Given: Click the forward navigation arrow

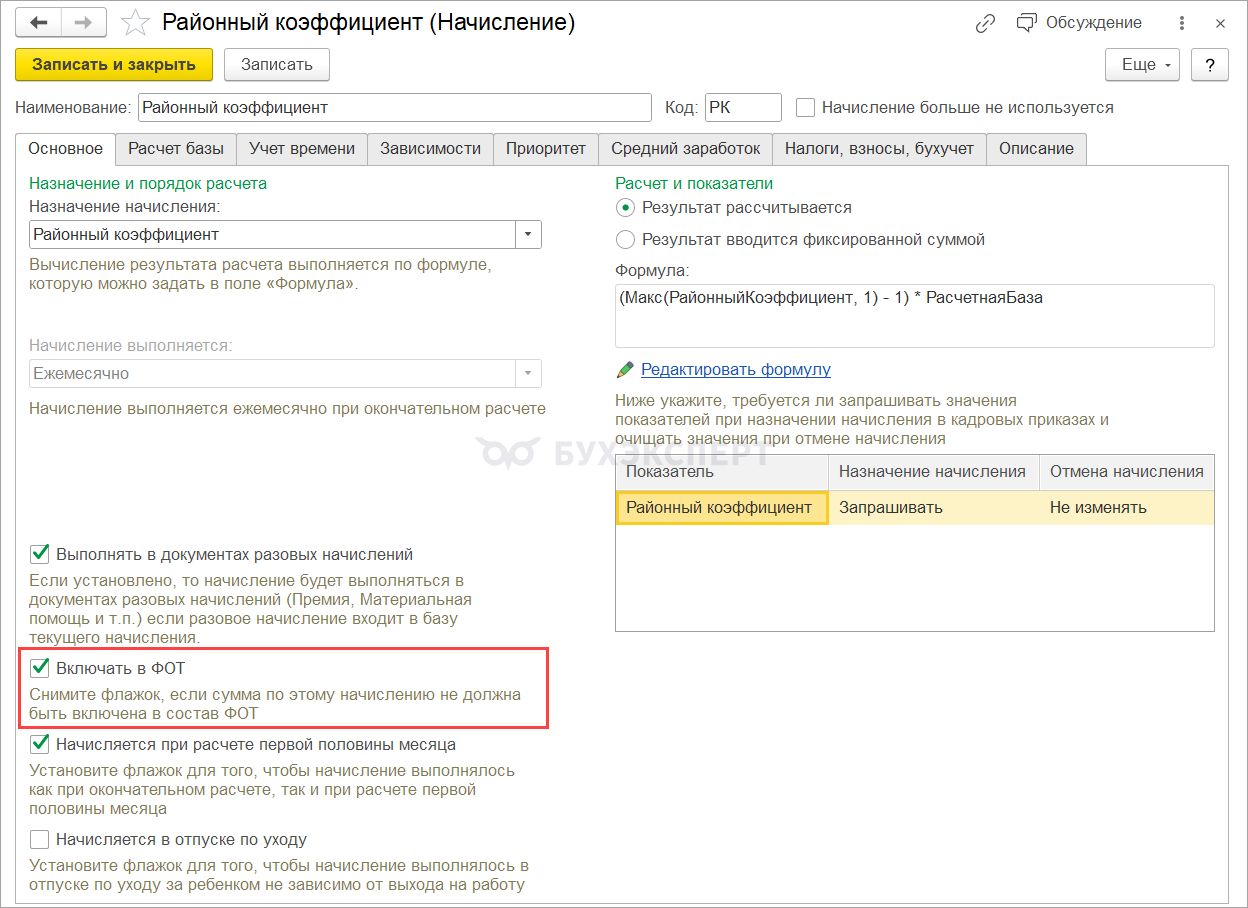Looking at the screenshot, I should pyautogui.click(x=86, y=23).
